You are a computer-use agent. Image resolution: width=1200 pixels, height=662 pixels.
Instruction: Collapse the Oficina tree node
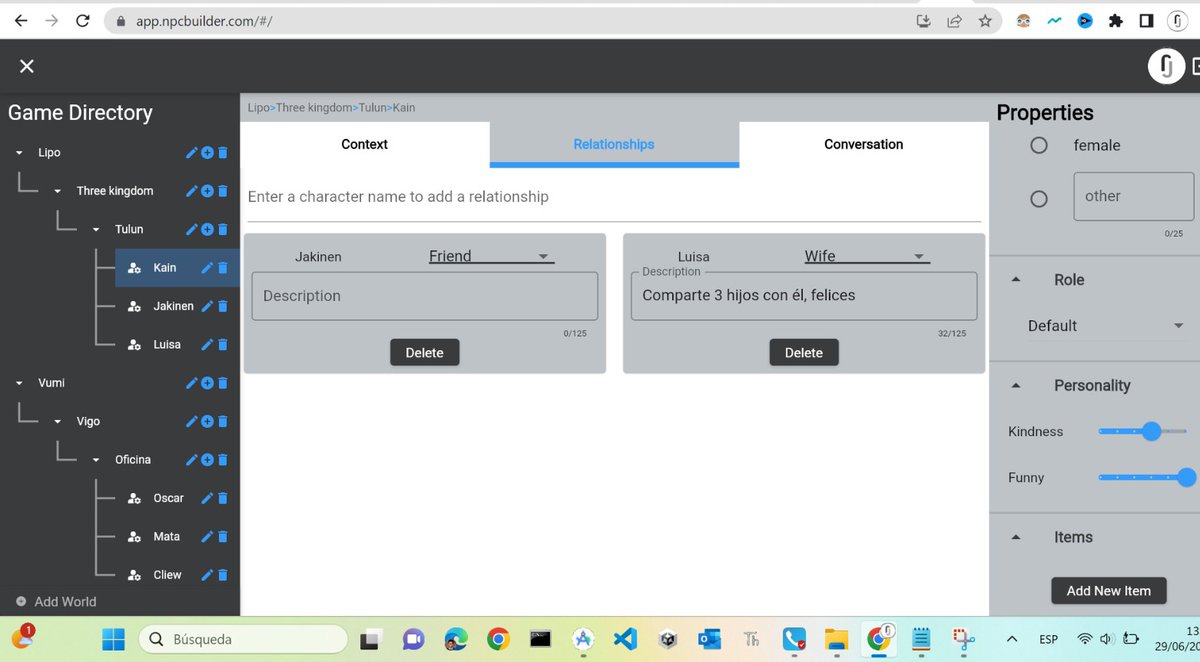click(x=96, y=460)
